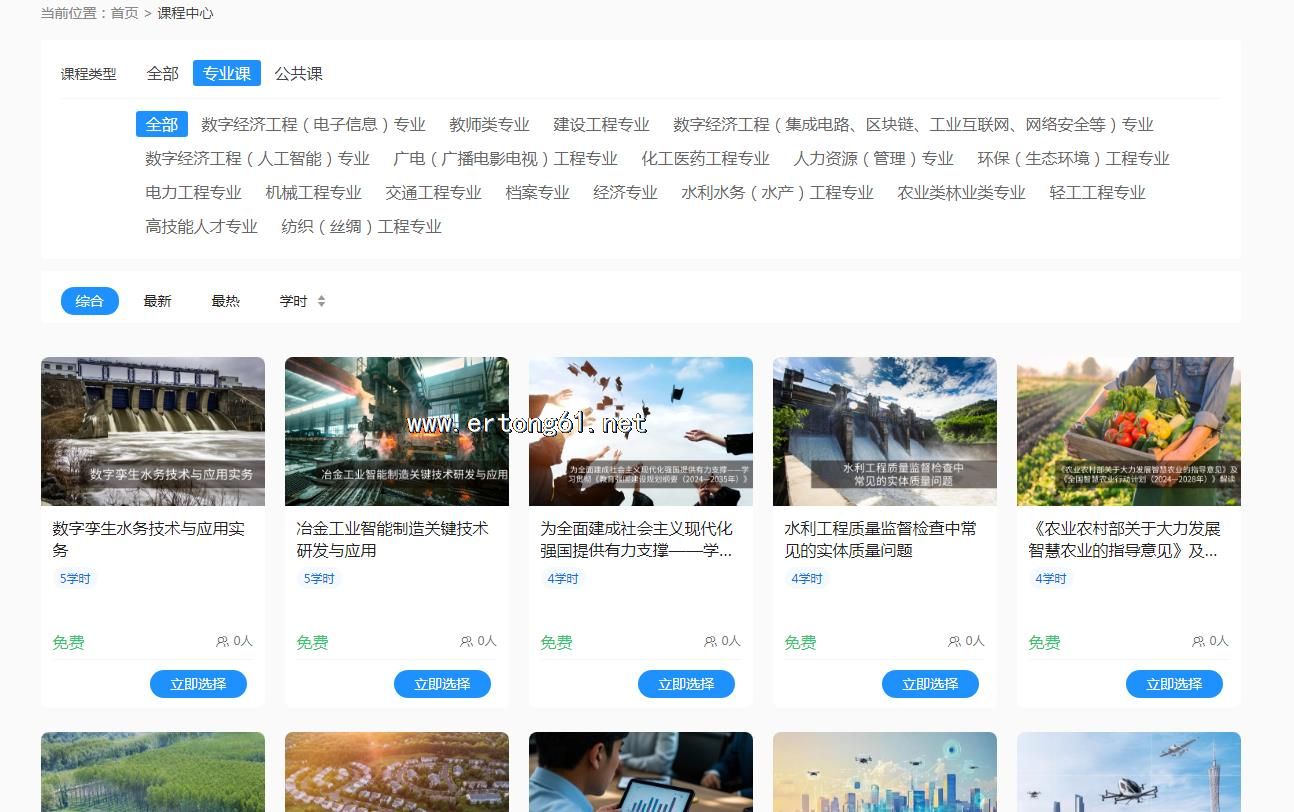The height and width of the screenshot is (812, 1294).
Task: Show 全部 course types
Action: tap(162, 73)
